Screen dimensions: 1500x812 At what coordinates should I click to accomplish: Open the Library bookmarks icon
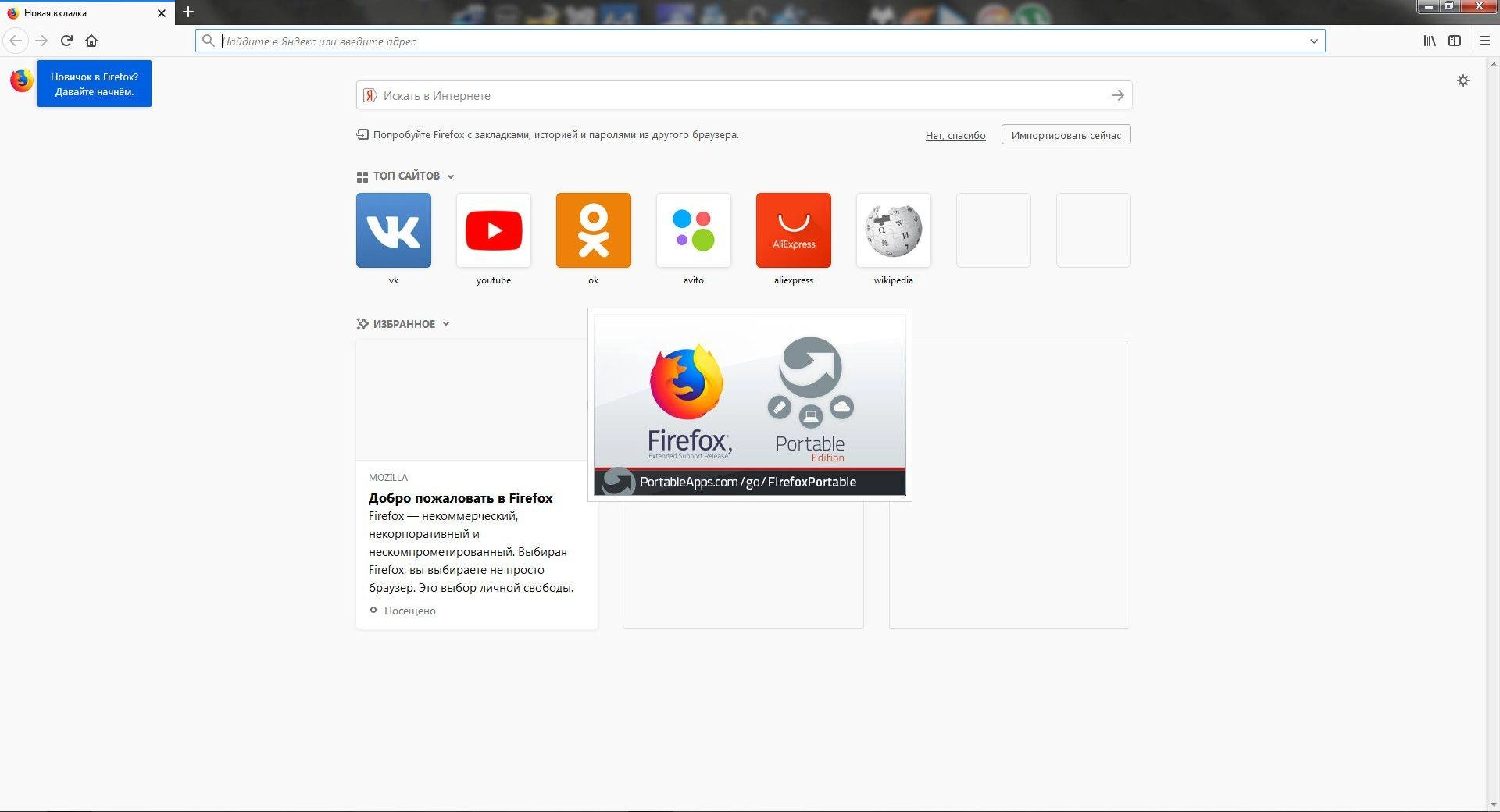(x=1430, y=41)
